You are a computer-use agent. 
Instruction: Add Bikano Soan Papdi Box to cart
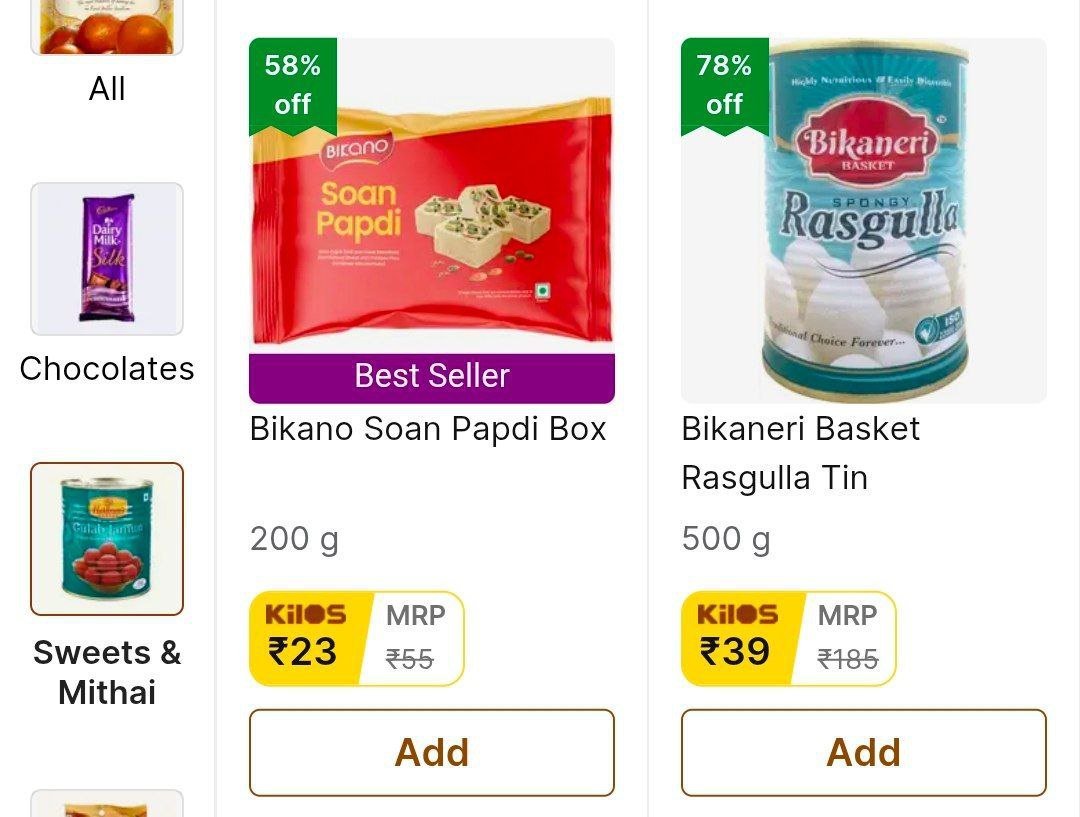[432, 753]
